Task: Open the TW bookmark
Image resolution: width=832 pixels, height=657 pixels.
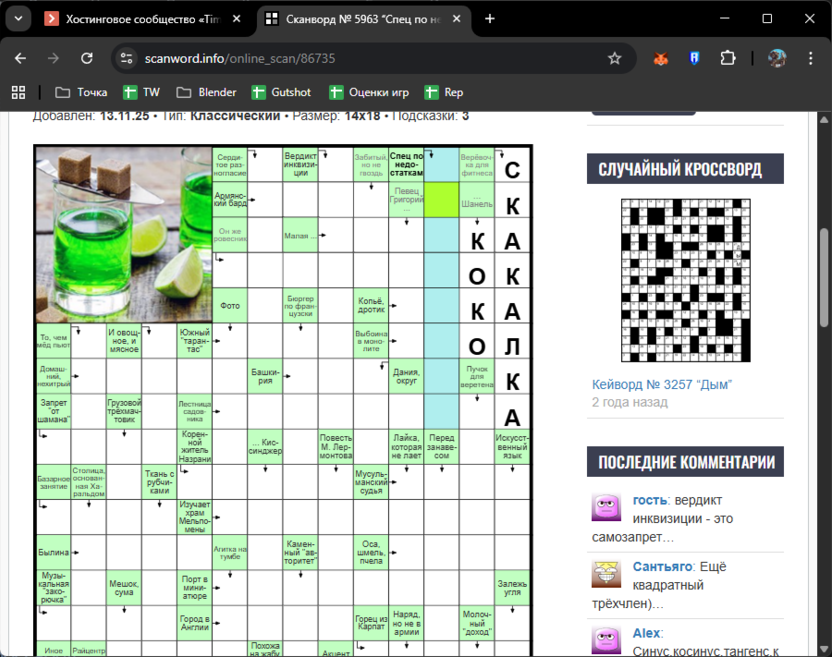Action: tap(142, 92)
